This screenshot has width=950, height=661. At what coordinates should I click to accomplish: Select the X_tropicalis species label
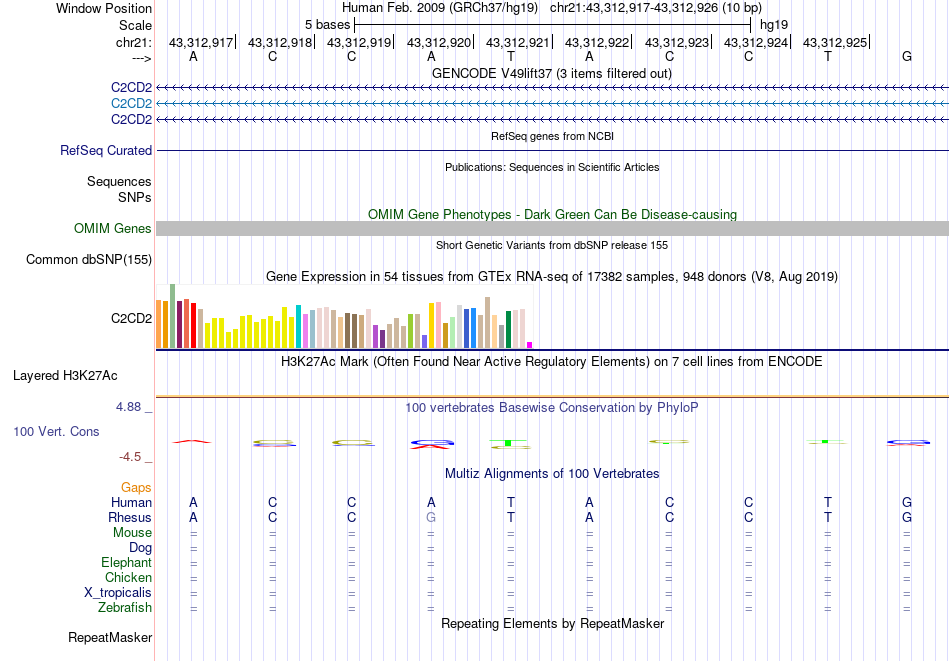[x=118, y=593]
